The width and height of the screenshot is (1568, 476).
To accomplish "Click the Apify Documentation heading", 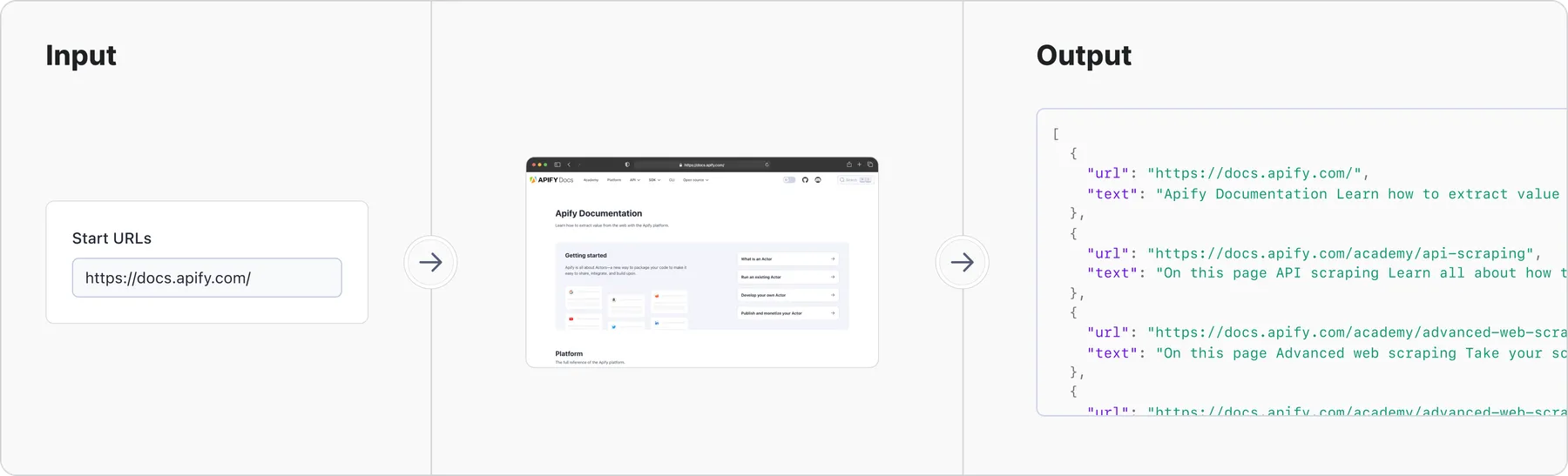I will pos(598,213).
